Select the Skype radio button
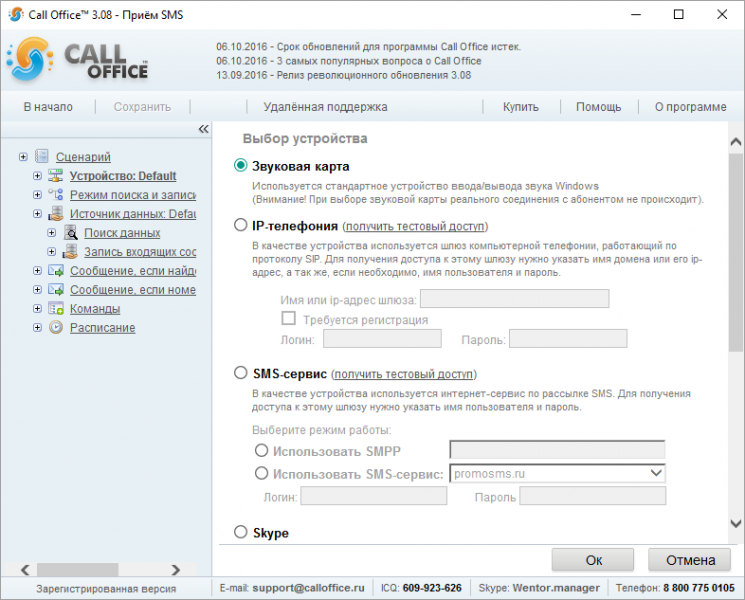The height and width of the screenshot is (600, 745). point(240,532)
